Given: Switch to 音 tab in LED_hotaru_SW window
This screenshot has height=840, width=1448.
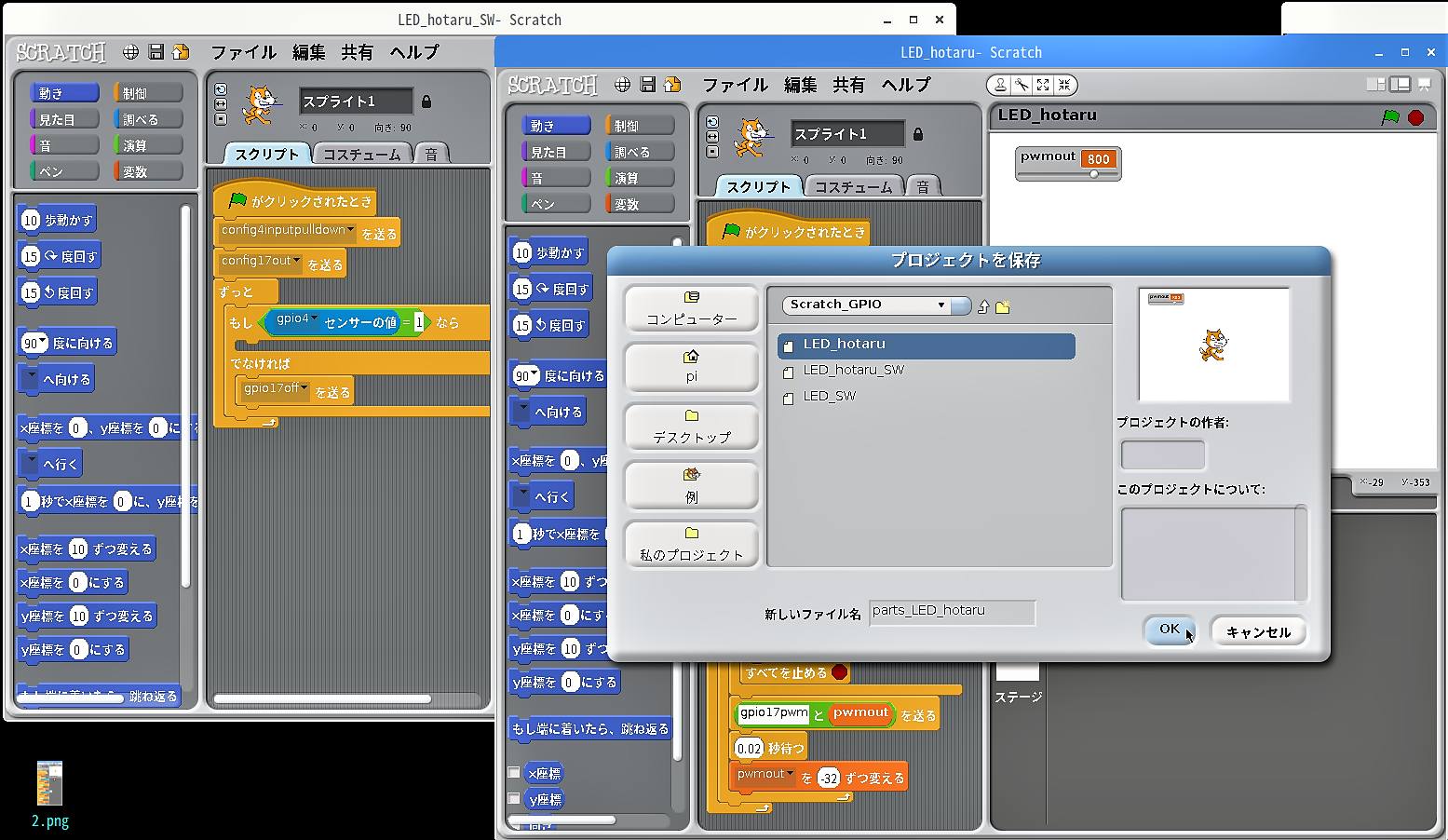Looking at the screenshot, I should [x=431, y=154].
